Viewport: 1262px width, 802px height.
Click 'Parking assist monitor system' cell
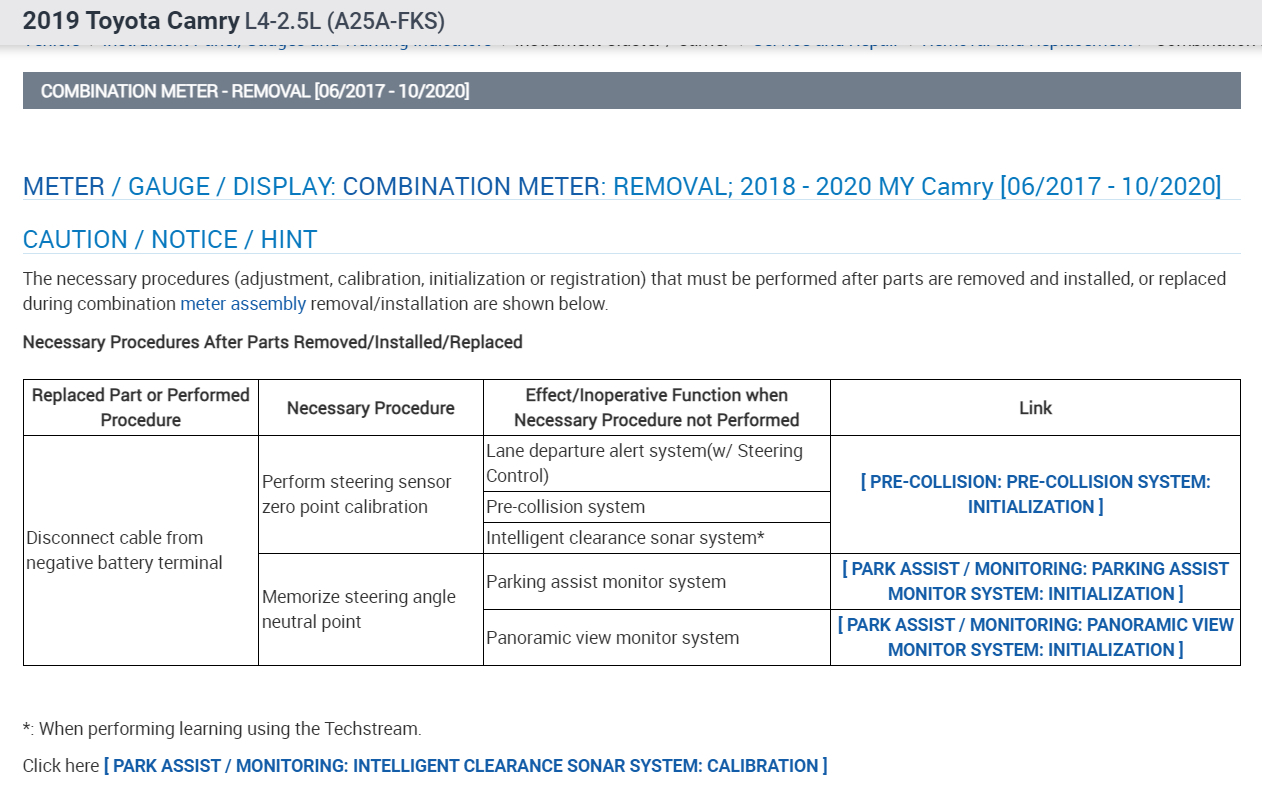[x=657, y=582]
